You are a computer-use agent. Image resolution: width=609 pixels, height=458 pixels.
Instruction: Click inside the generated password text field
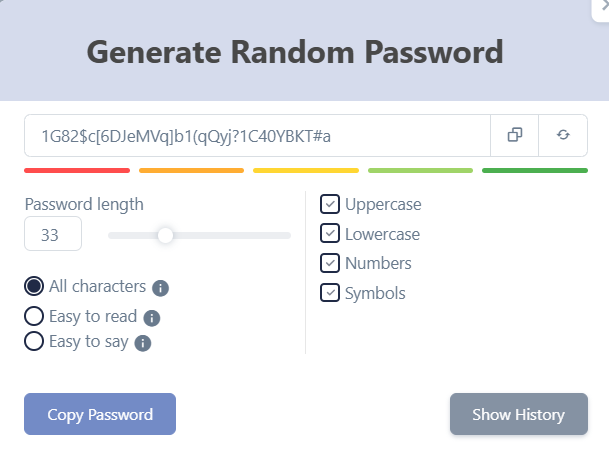coord(257,135)
